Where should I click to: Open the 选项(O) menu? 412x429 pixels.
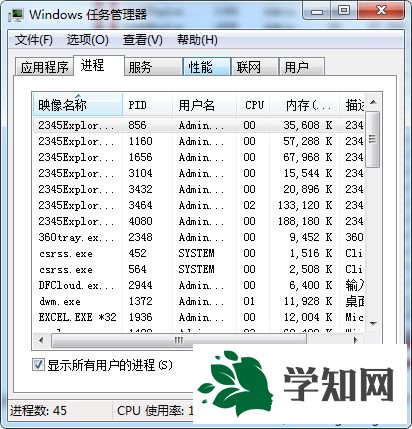tap(87, 40)
